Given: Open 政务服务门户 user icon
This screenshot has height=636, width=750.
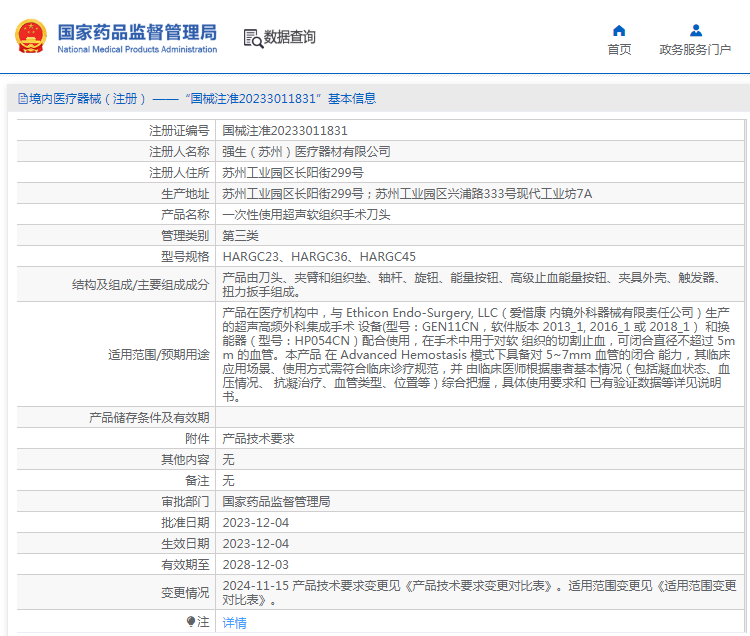Looking at the screenshot, I should click(x=696, y=31).
